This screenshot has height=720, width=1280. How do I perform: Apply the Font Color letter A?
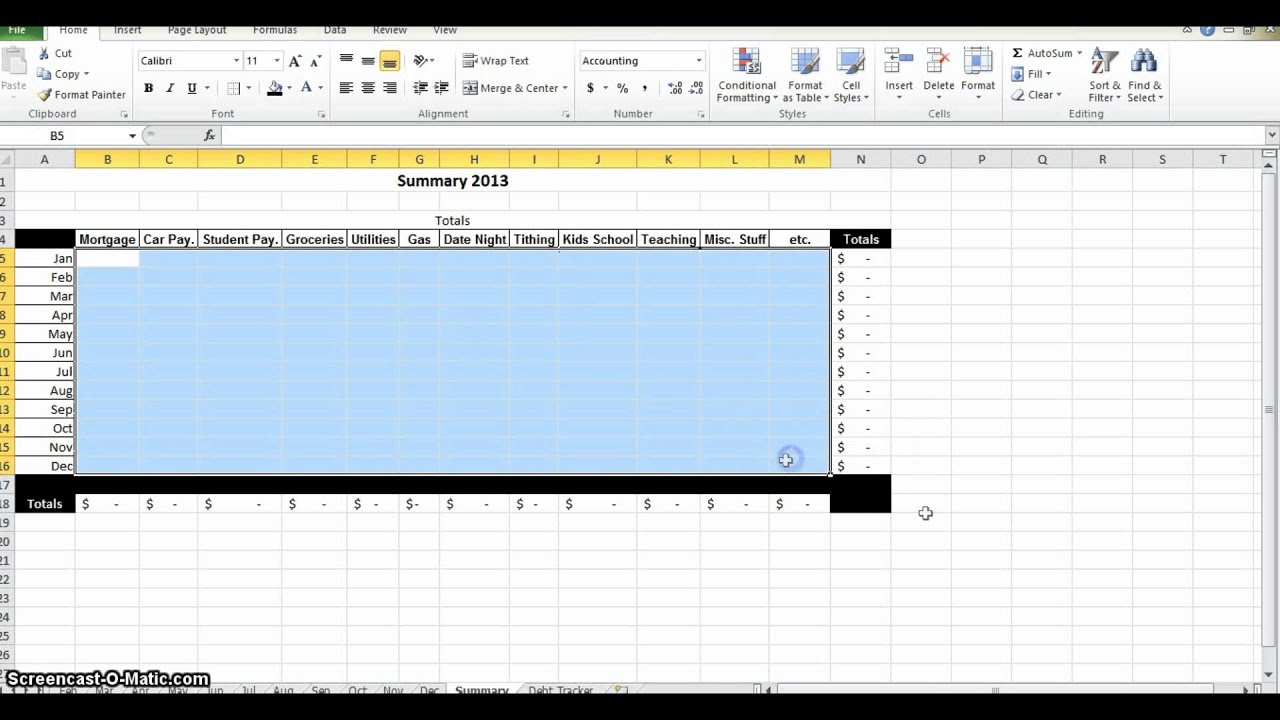point(306,88)
